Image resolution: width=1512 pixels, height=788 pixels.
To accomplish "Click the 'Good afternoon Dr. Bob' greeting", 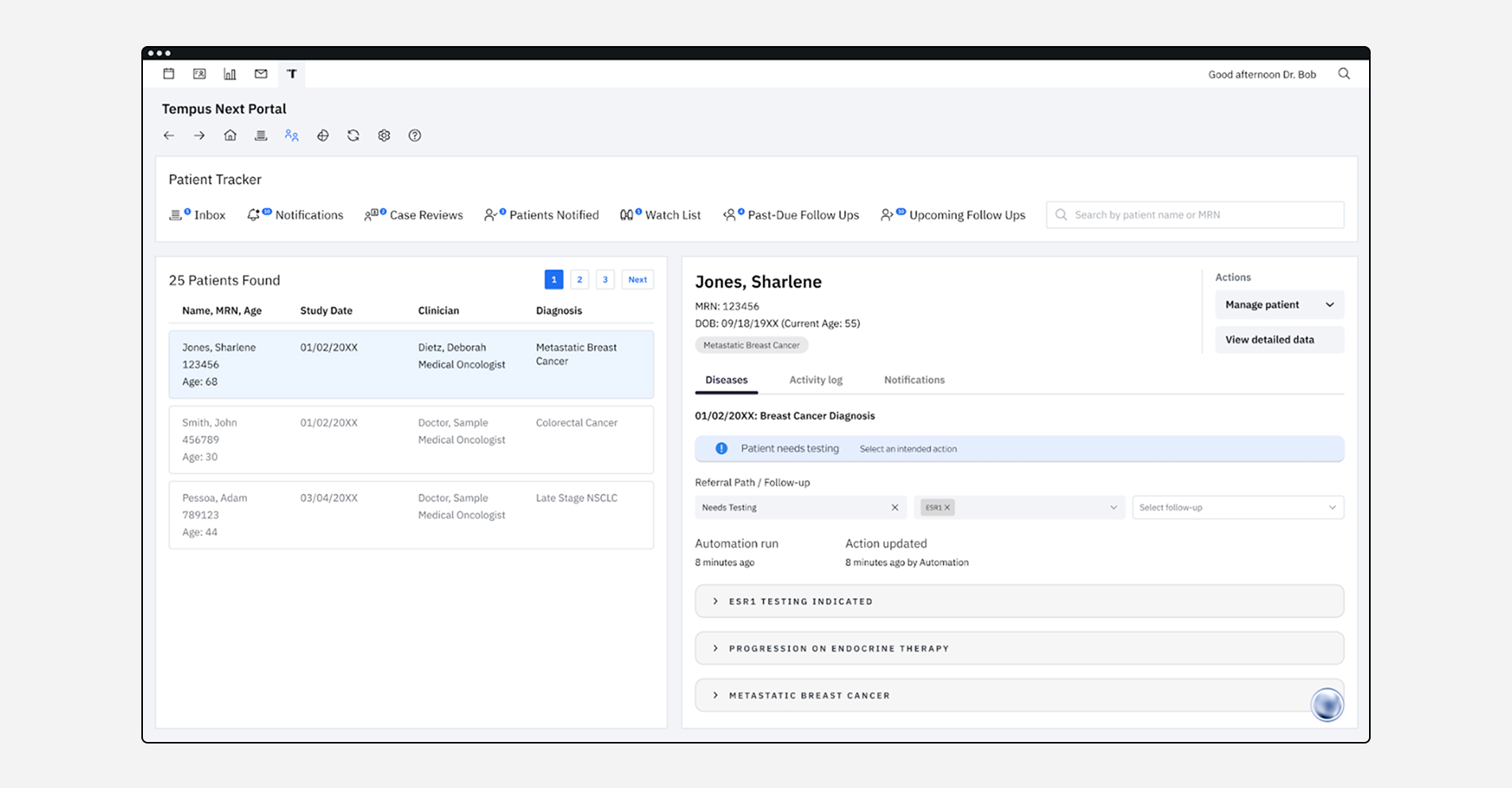I will coord(1262,75).
